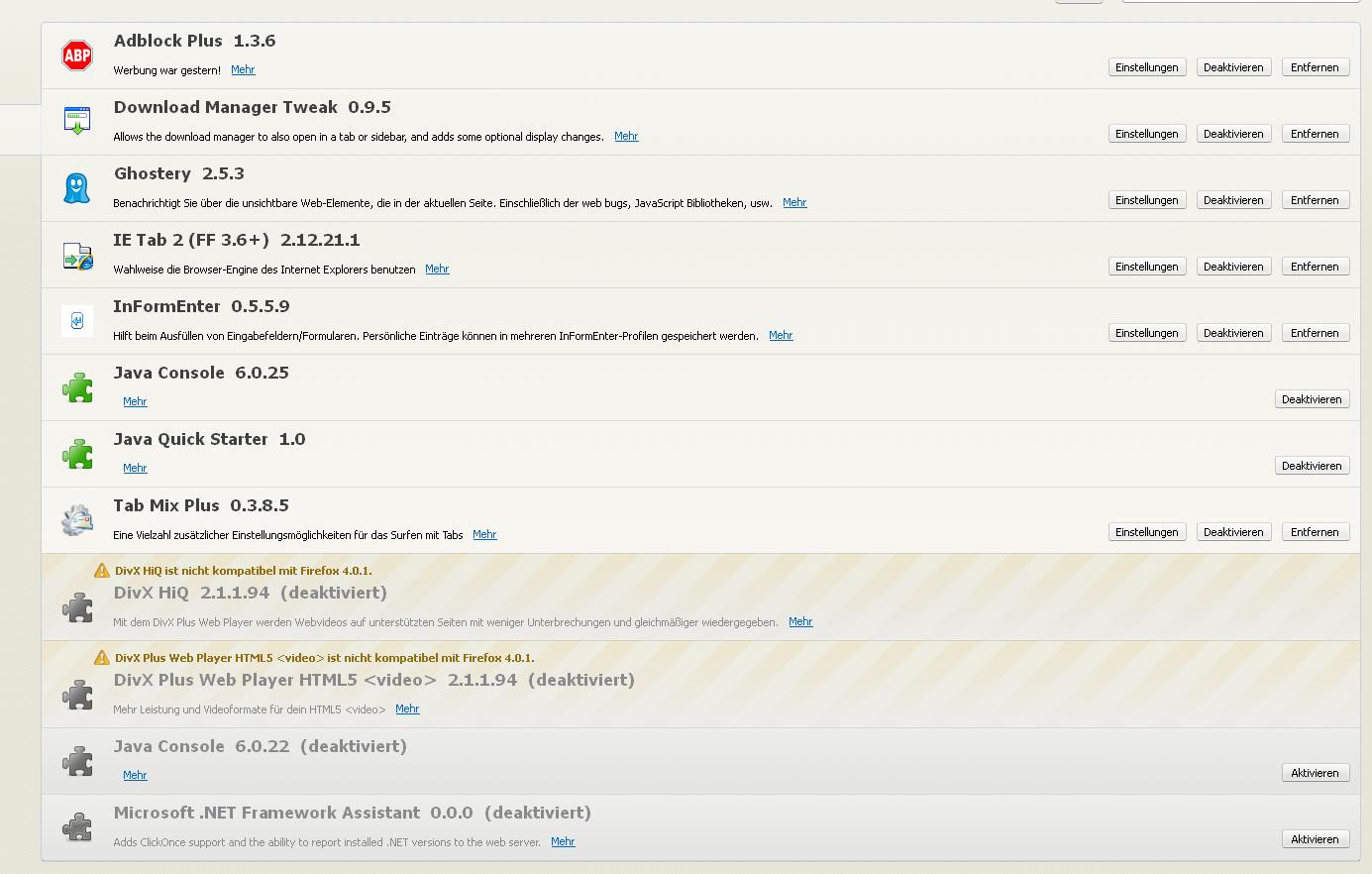
Task: Open the Mehr link for Java Quick Starter
Action: click(x=135, y=469)
